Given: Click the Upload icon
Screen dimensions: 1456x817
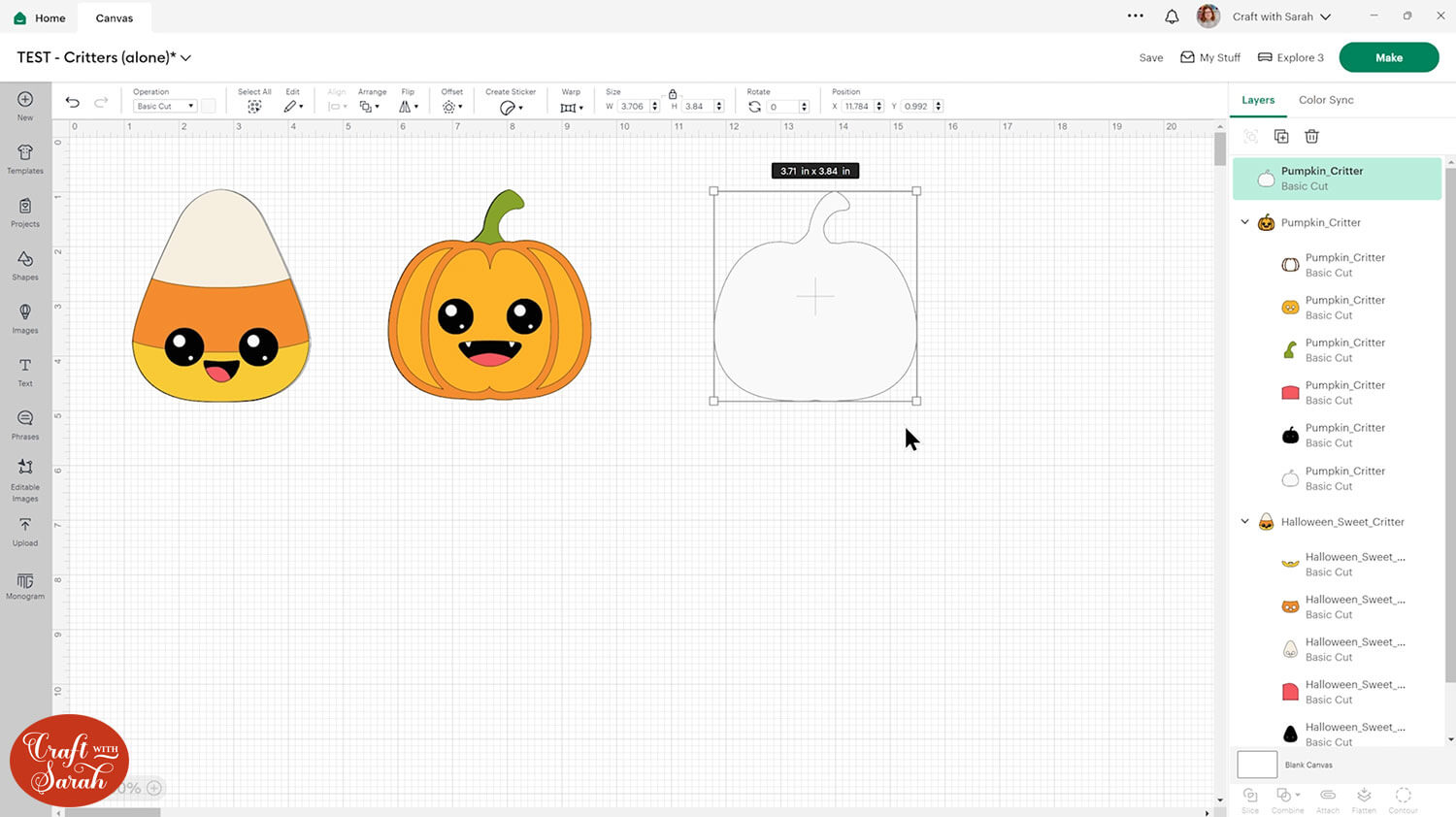Looking at the screenshot, I should tap(25, 530).
